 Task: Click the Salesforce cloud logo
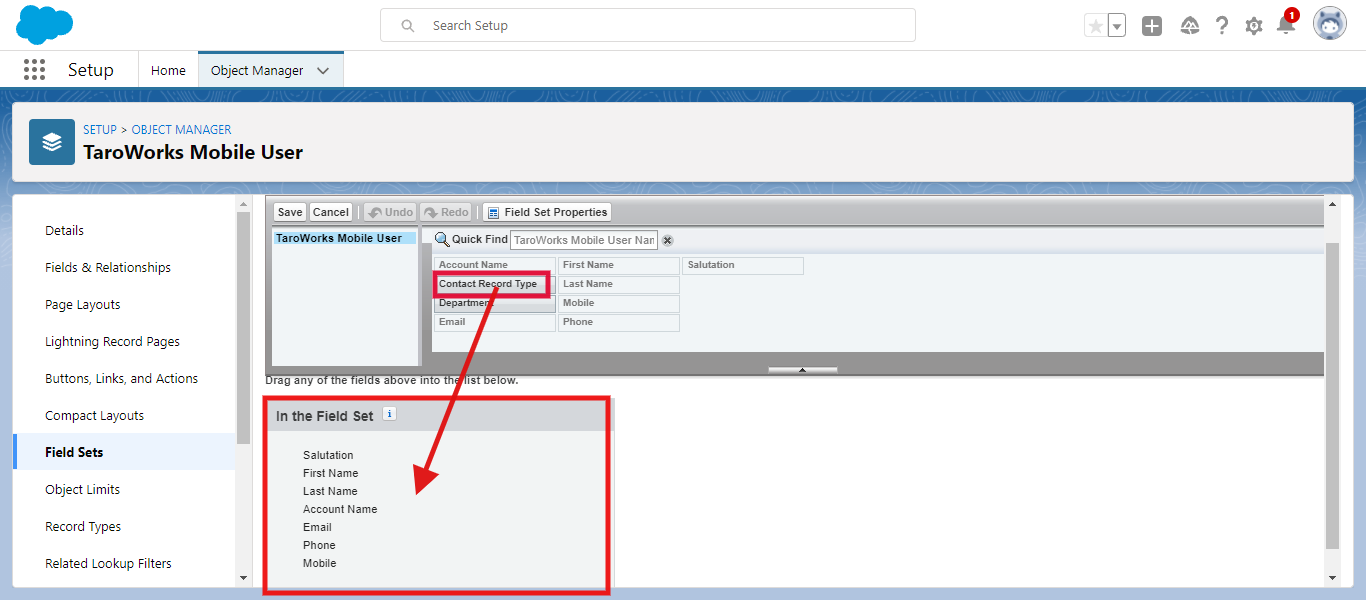(x=45, y=24)
